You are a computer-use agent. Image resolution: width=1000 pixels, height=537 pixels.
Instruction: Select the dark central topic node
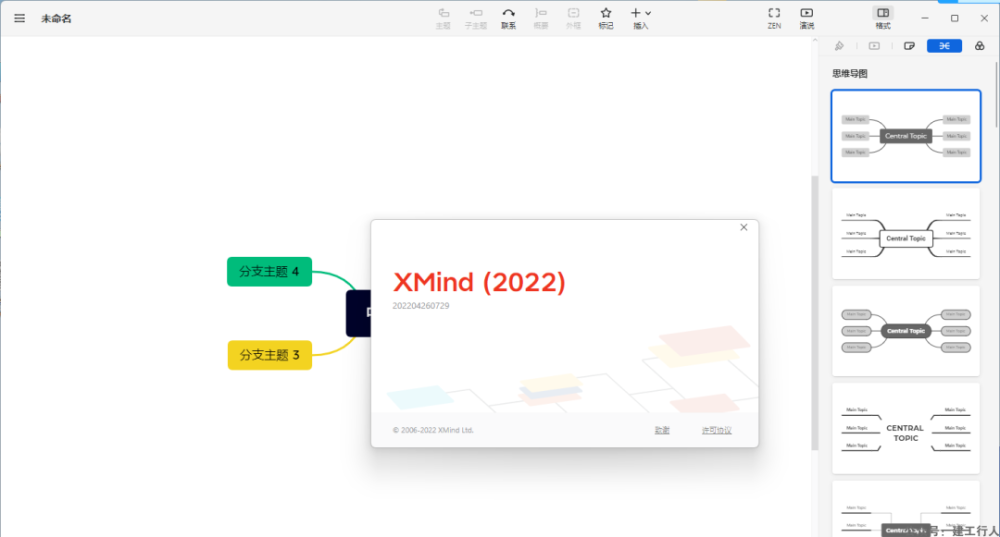tap(358, 313)
